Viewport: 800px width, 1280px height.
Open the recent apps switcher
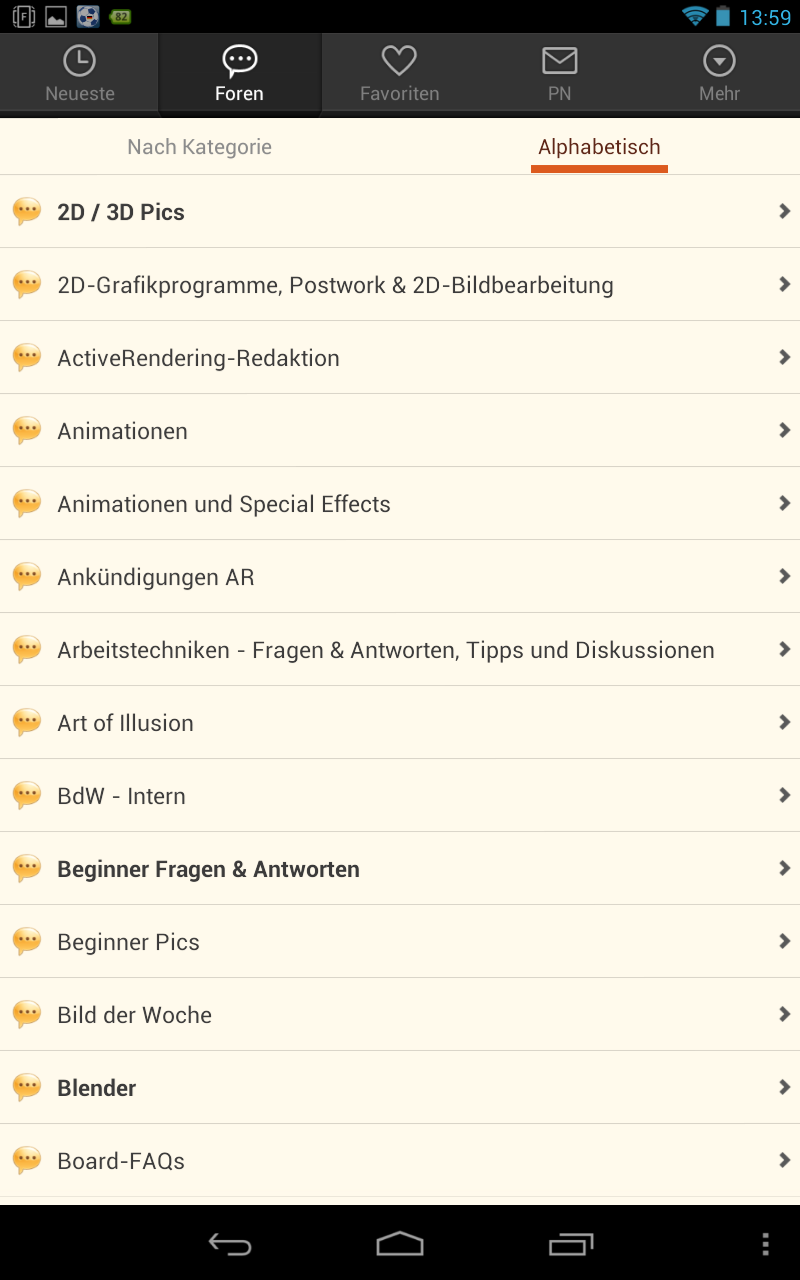coord(571,1243)
